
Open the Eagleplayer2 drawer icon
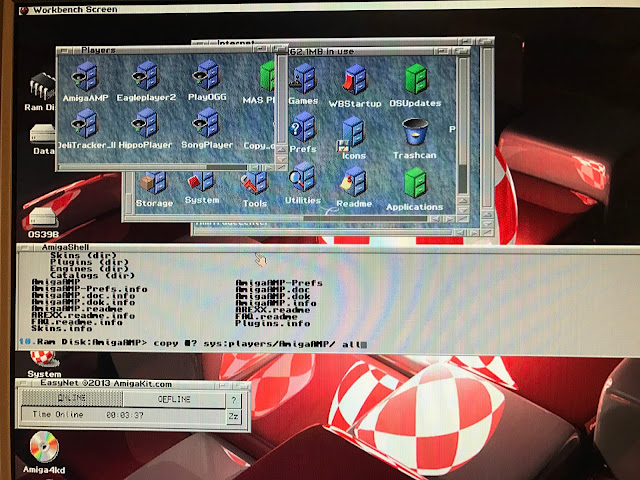tap(145, 76)
